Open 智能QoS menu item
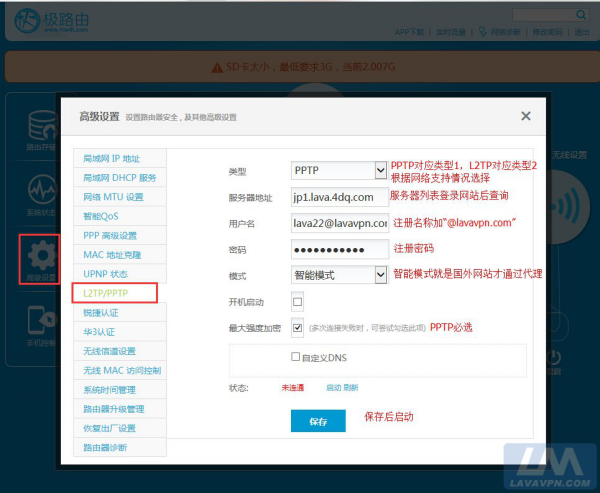The image size is (600, 493). [120, 216]
